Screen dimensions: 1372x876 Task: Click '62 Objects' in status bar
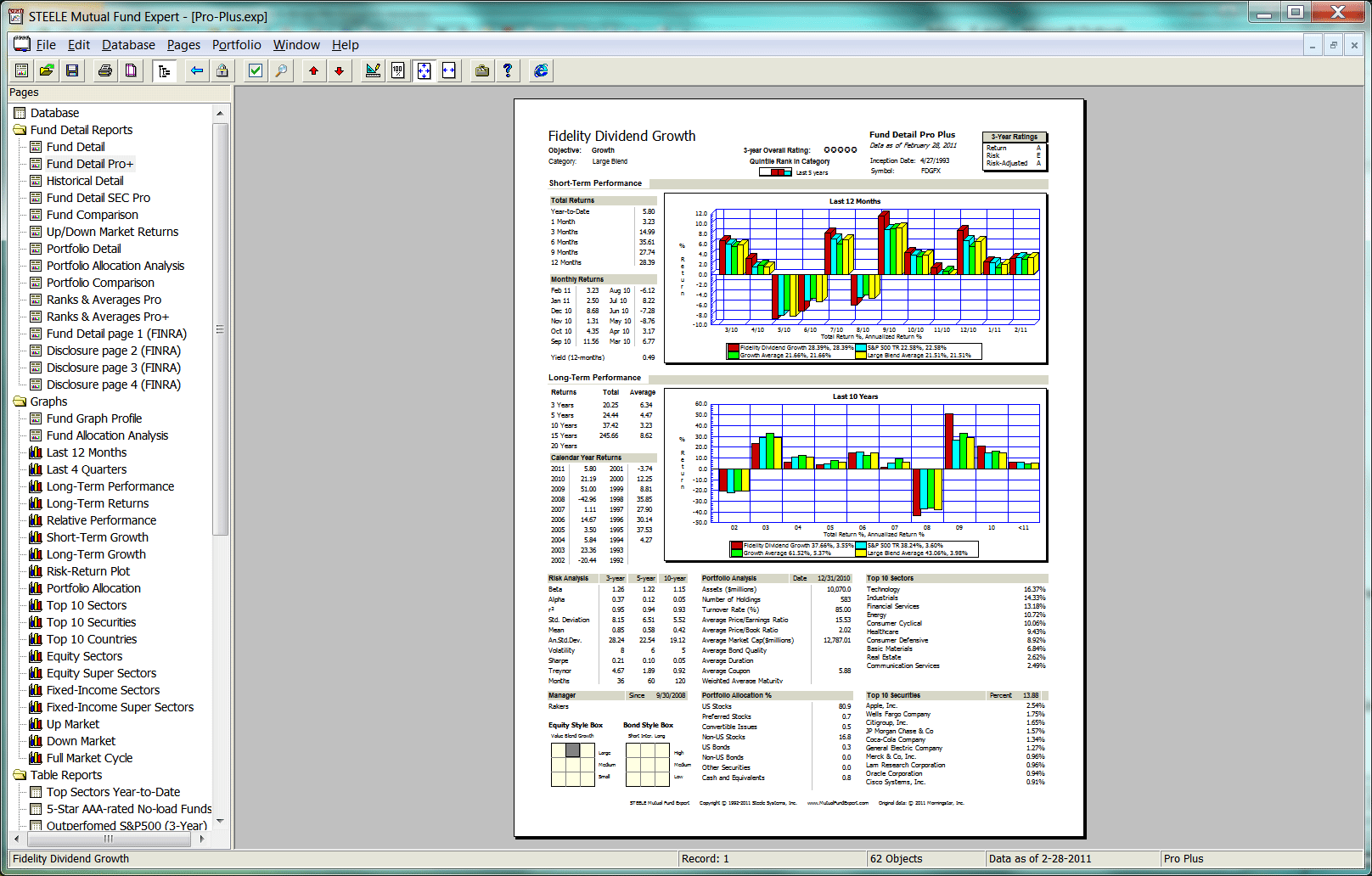pos(896,859)
